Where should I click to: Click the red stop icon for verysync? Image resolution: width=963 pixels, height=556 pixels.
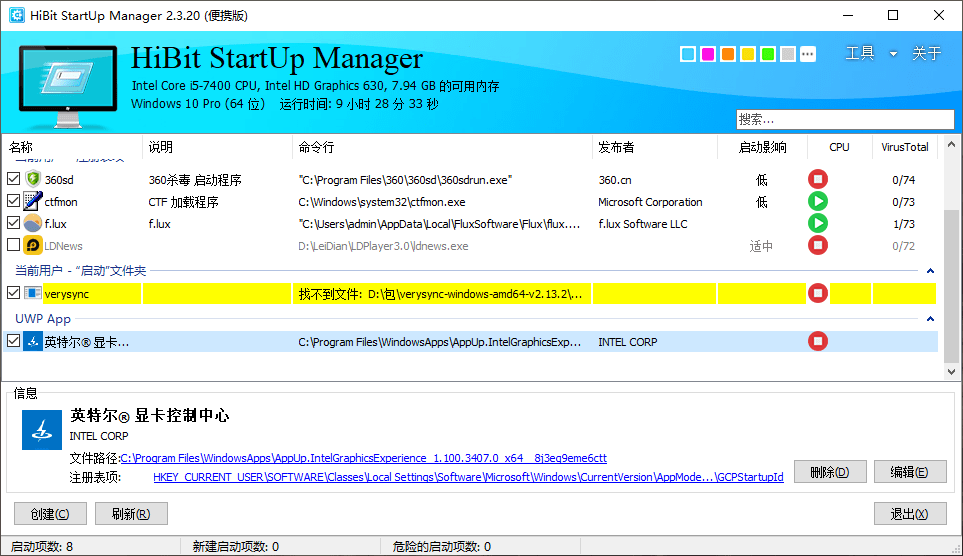coord(817,293)
